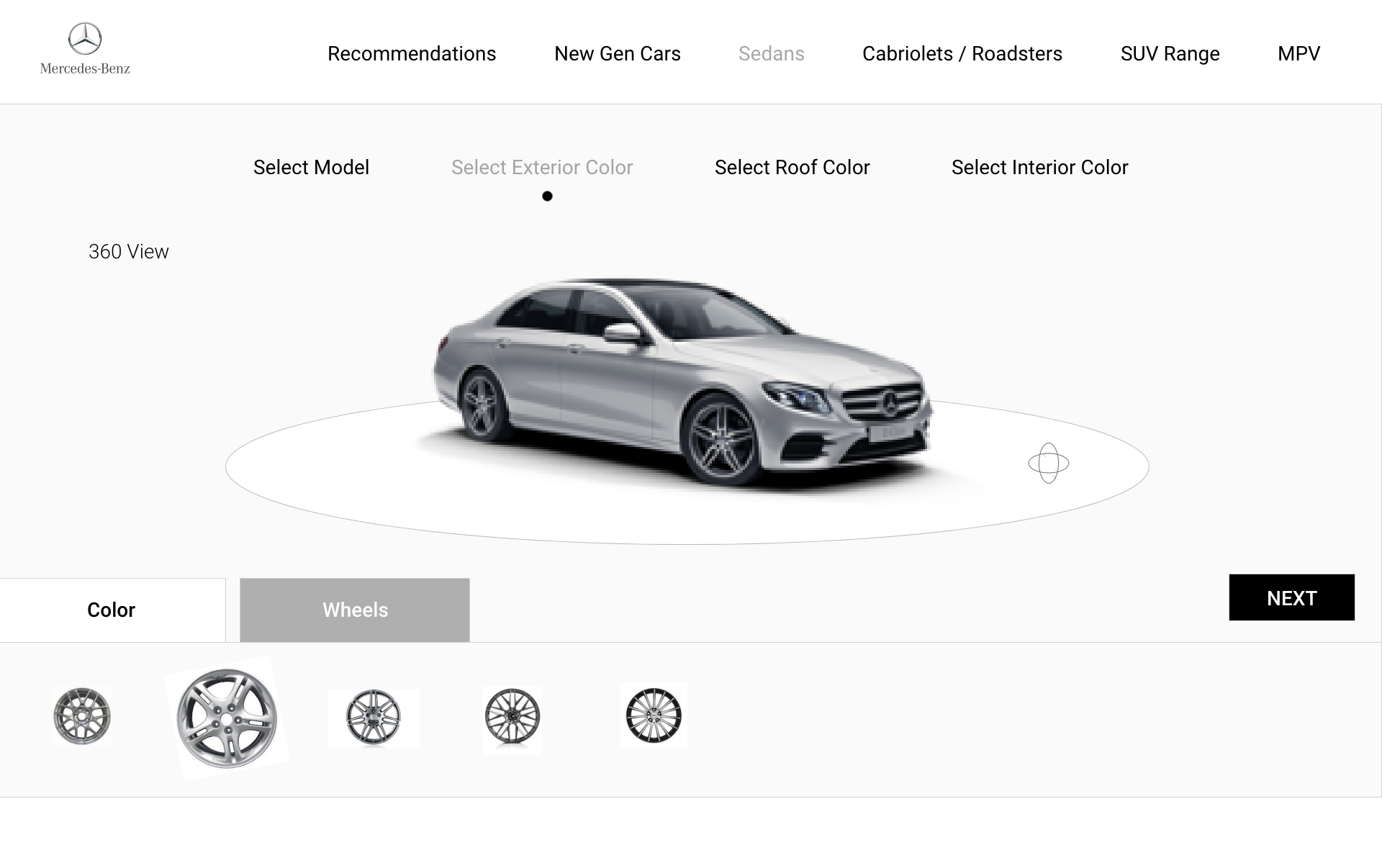
Task: Open the SUV Range menu item
Action: (x=1170, y=54)
